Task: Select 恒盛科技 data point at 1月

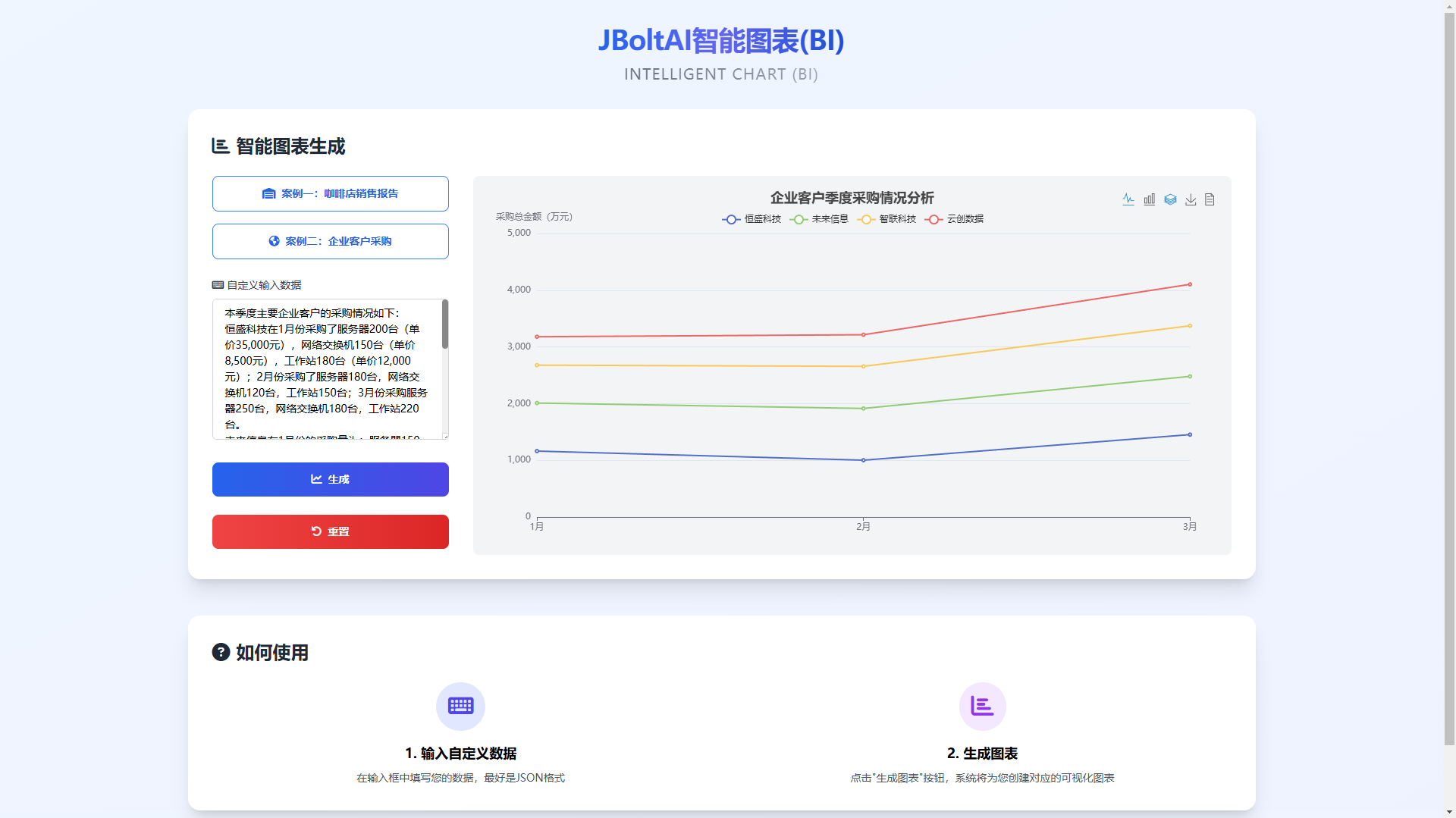Action: click(537, 451)
